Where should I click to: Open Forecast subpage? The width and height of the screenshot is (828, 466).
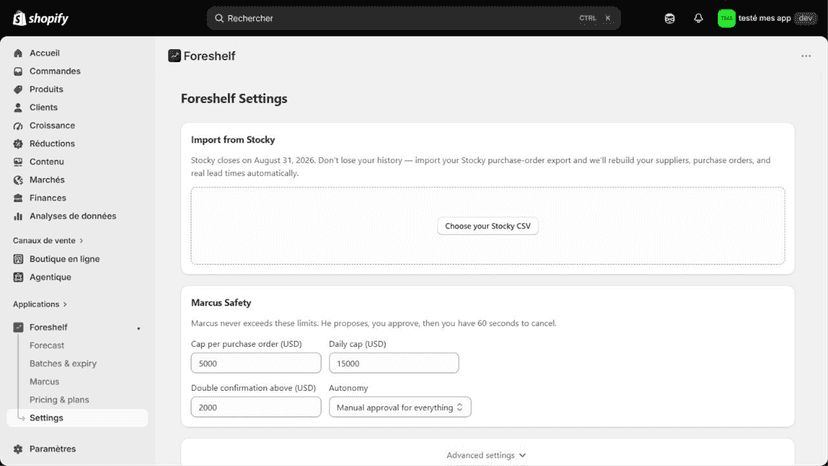pos(46,345)
